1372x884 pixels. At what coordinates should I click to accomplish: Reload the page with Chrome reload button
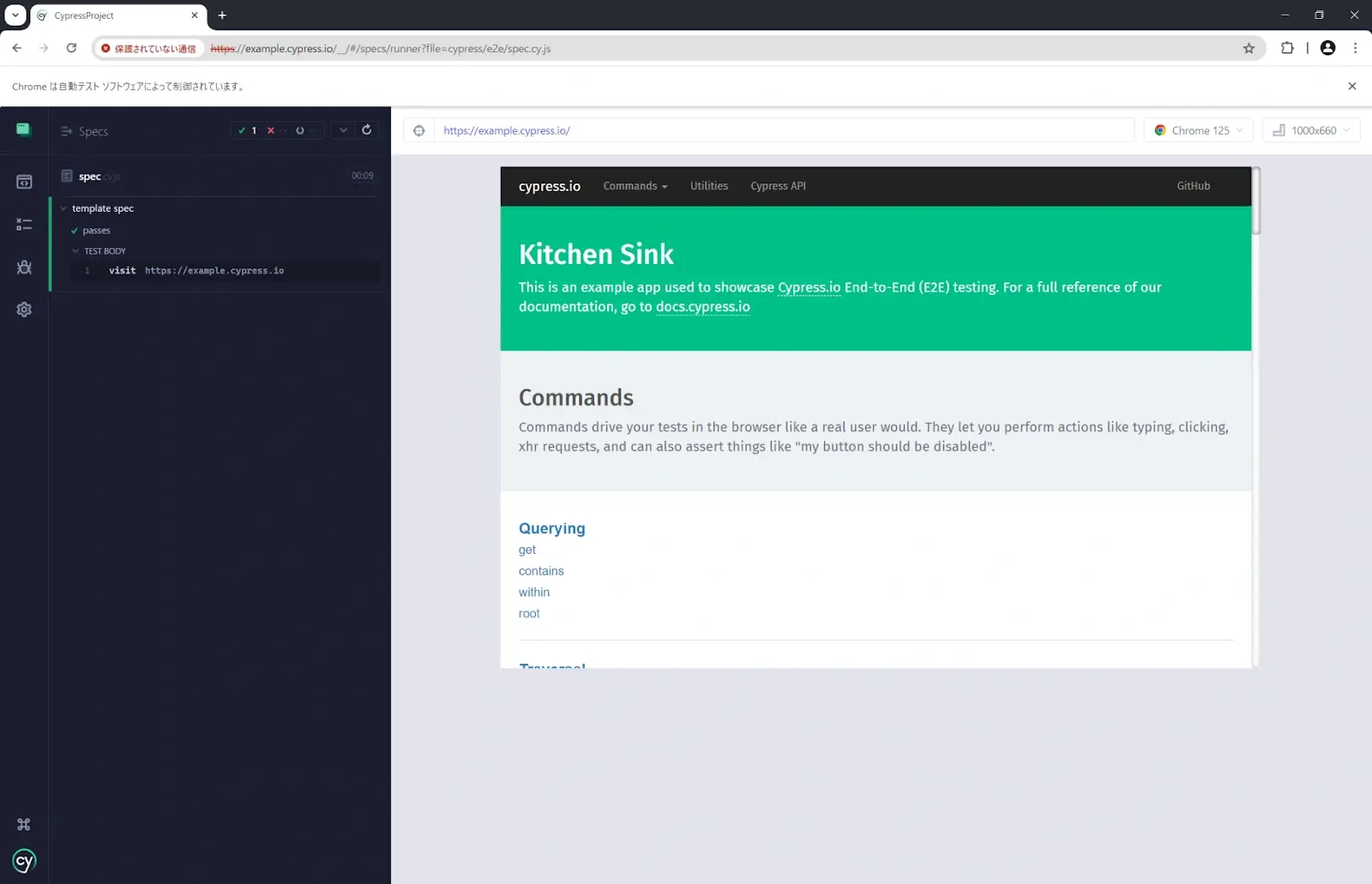[71, 48]
